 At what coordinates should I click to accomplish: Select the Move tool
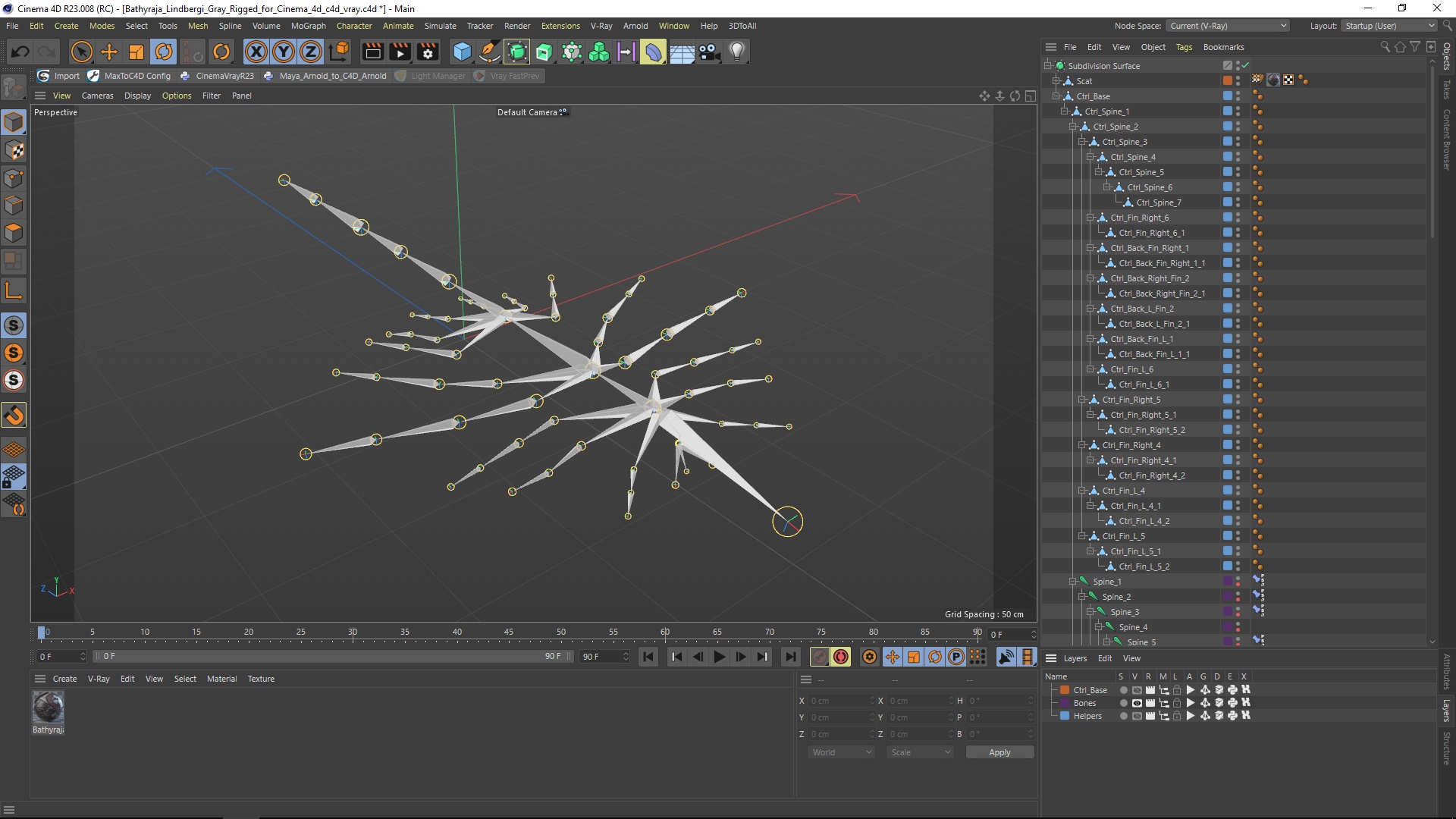109,52
